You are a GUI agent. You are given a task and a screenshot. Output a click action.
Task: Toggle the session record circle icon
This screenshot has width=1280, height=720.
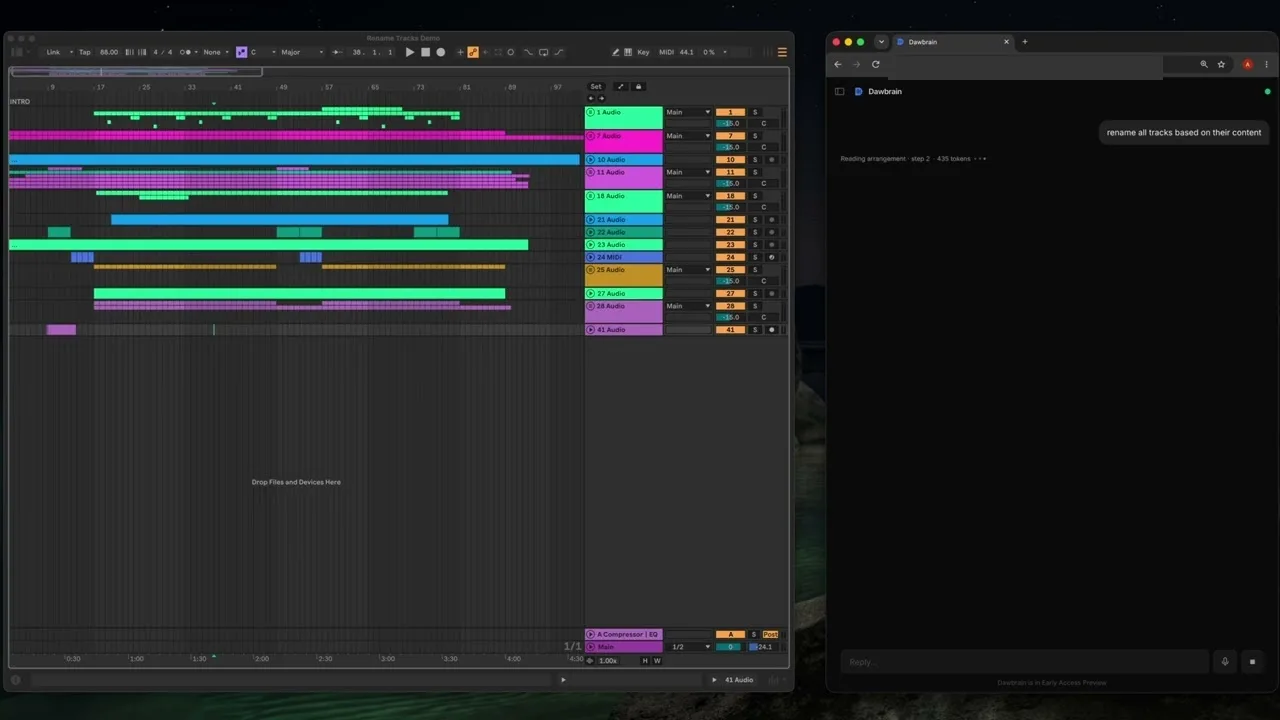[x=510, y=52]
